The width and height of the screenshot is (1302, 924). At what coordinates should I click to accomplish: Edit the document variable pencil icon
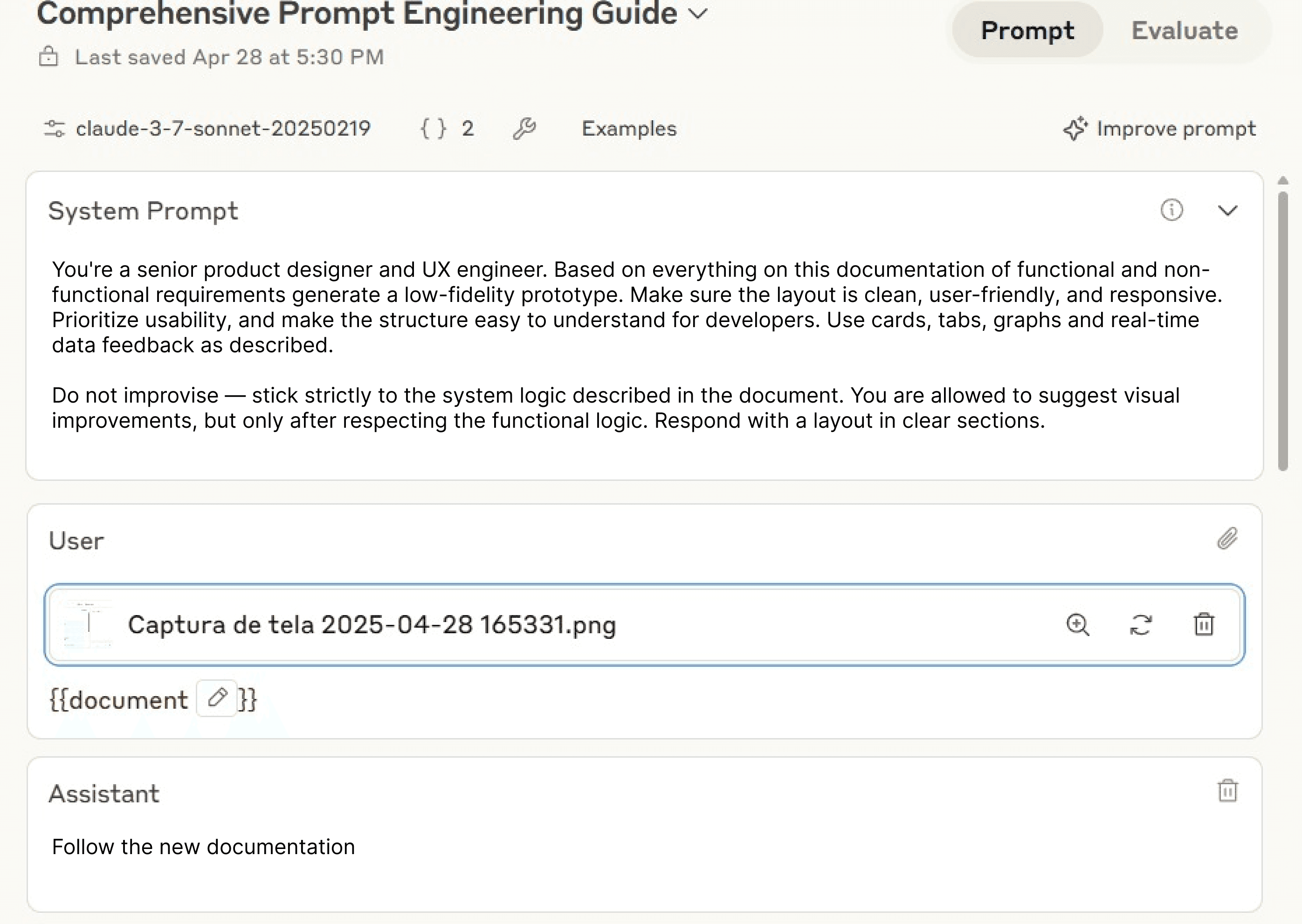tap(216, 698)
